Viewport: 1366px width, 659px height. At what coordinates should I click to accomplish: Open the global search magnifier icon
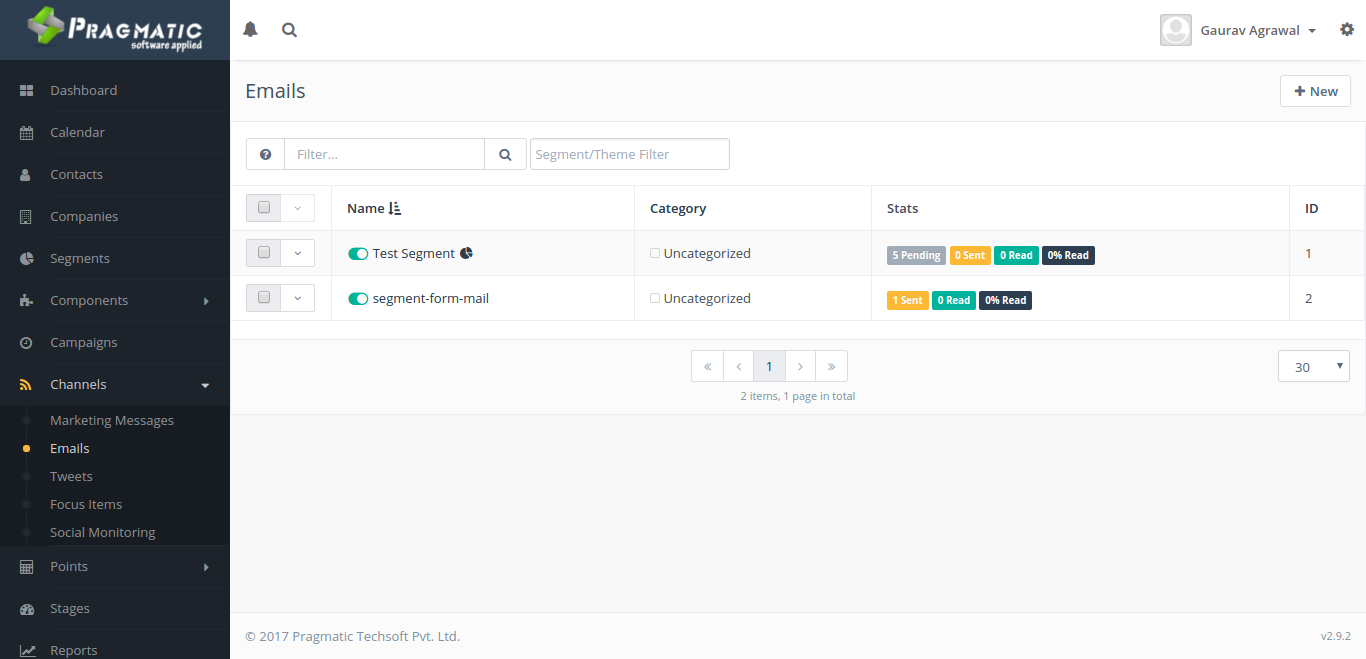click(x=289, y=30)
